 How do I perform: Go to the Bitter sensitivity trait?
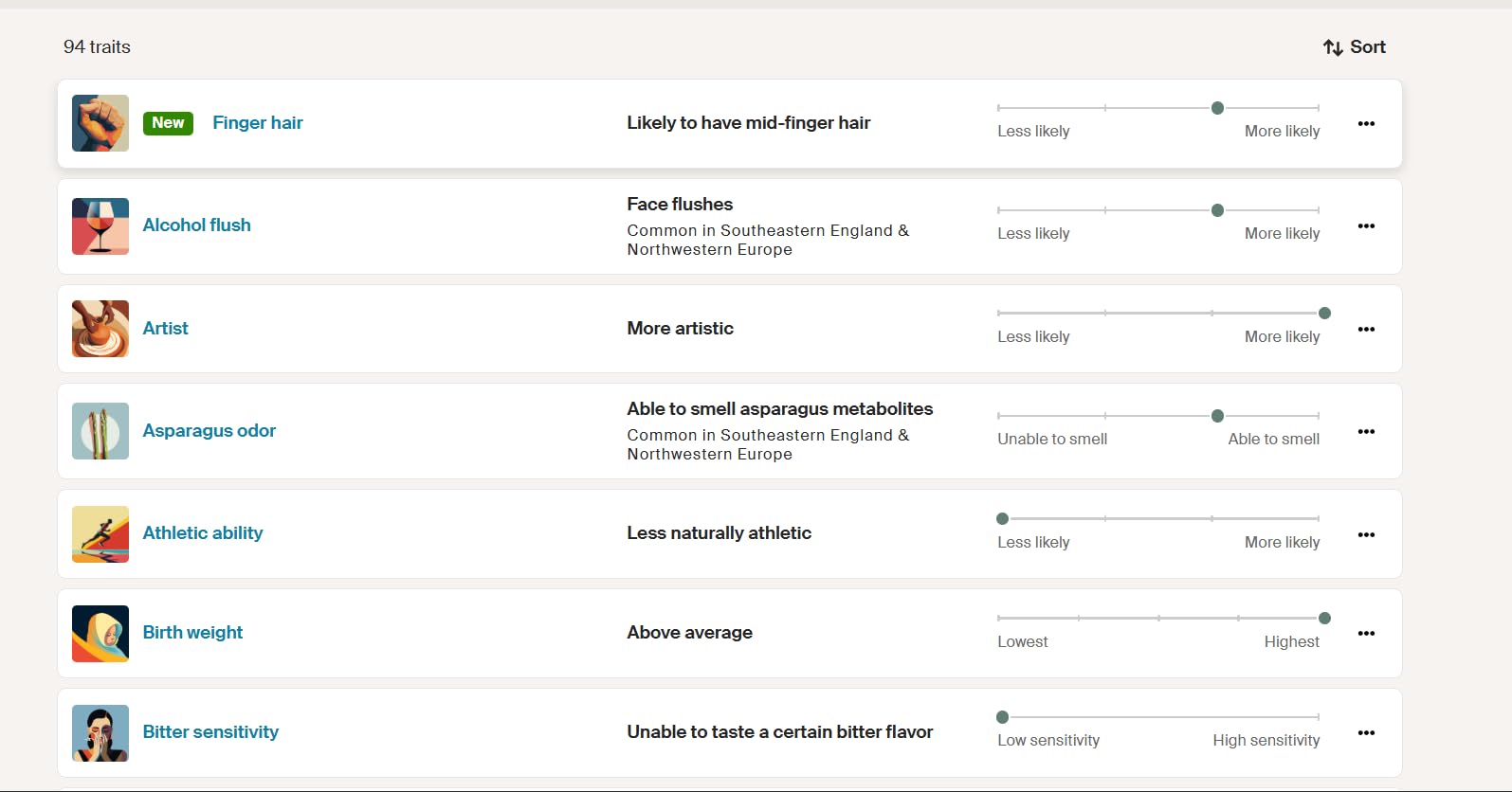click(x=210, y=732)
